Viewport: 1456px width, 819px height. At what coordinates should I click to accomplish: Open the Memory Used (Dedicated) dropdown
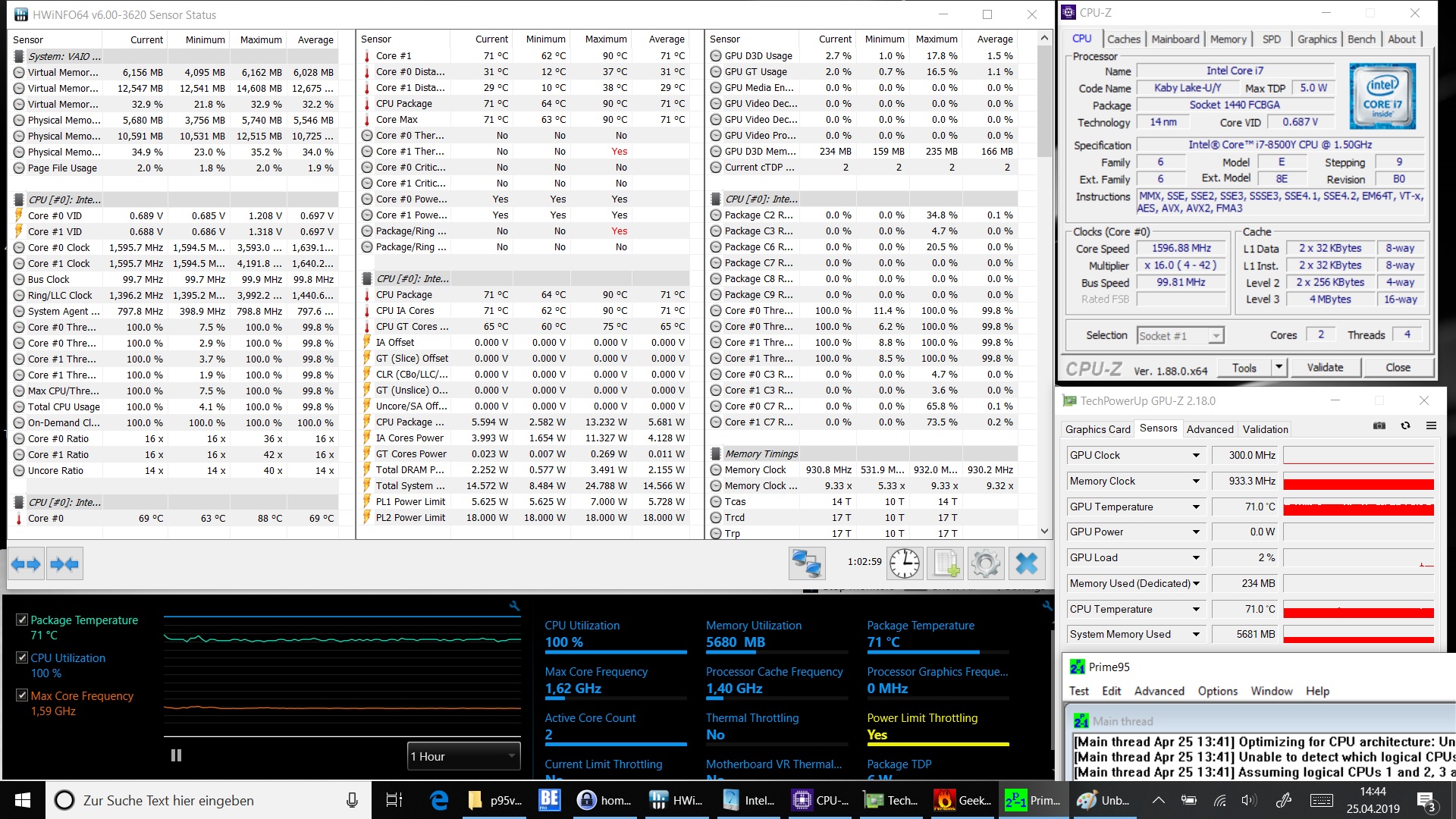point(1195,583)
